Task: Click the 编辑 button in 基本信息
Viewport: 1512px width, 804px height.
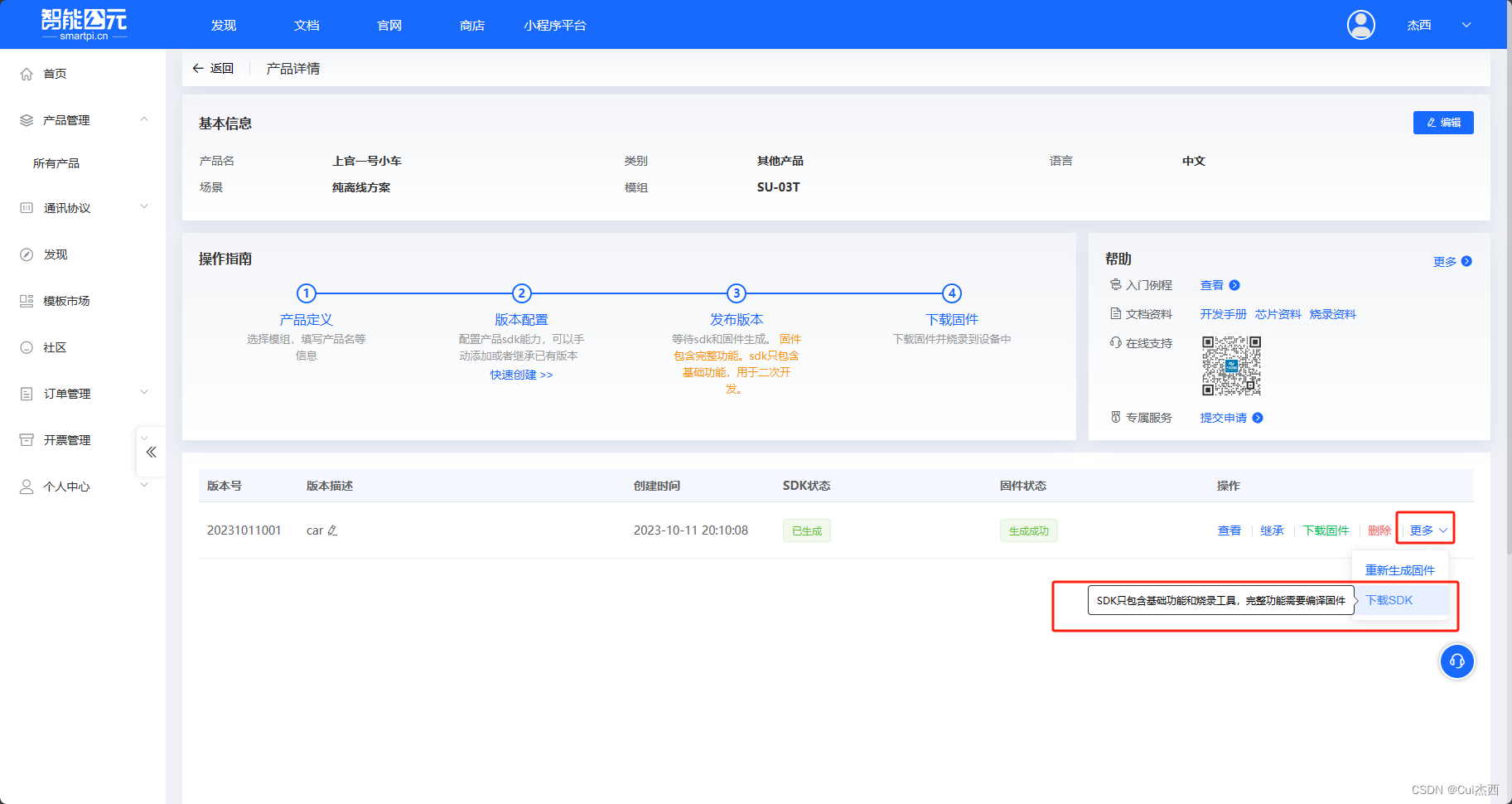Action: click(x=1443, y=123)
